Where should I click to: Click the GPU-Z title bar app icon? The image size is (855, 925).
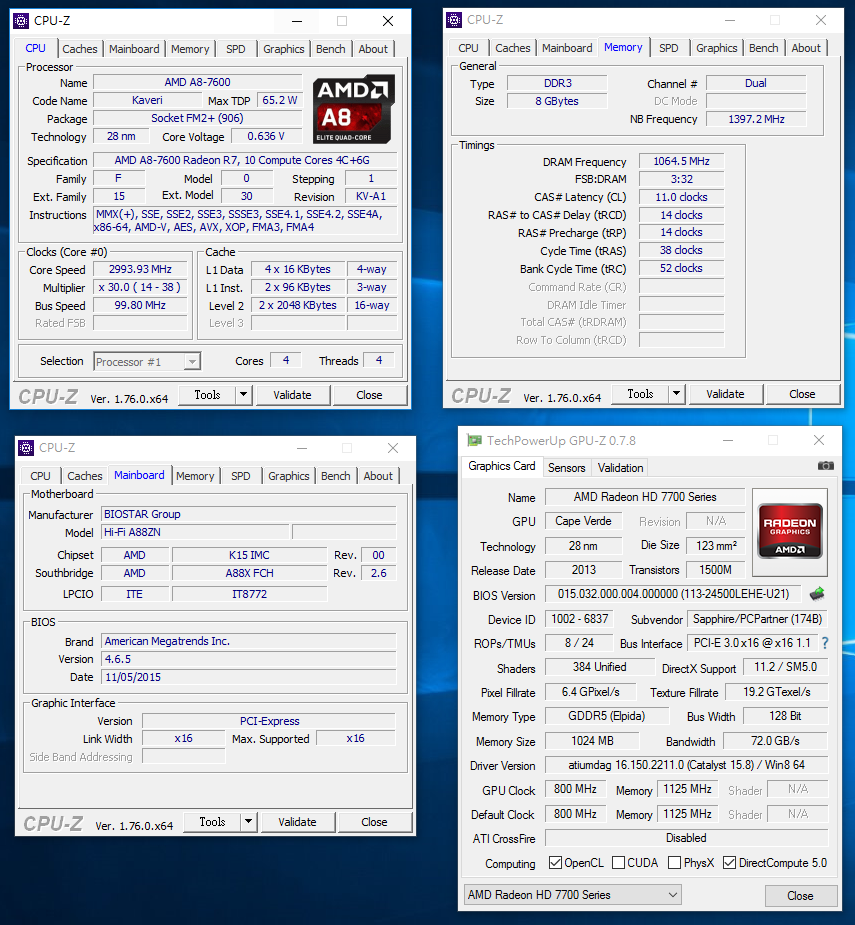click(x=474, y=441)
